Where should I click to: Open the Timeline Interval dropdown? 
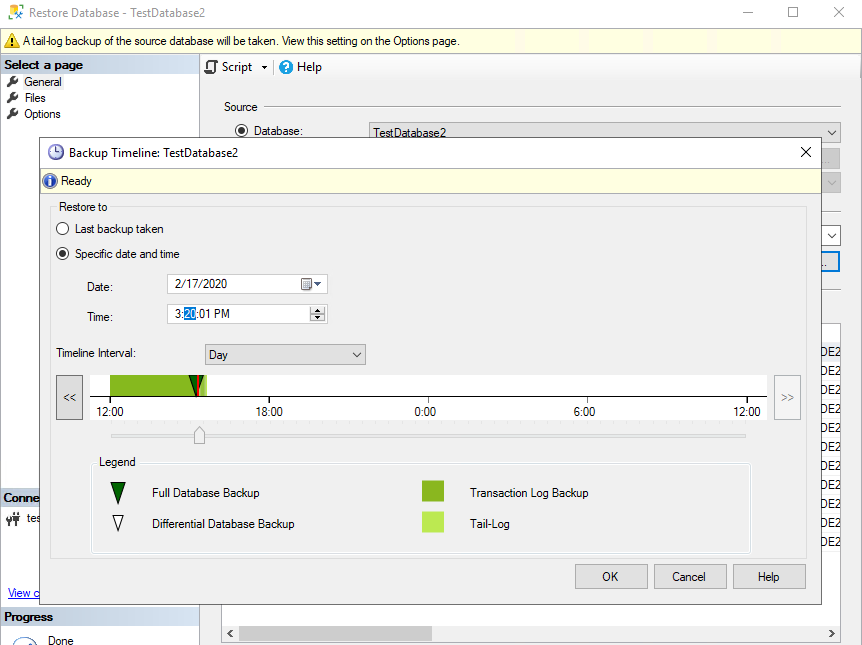point(285,355)
